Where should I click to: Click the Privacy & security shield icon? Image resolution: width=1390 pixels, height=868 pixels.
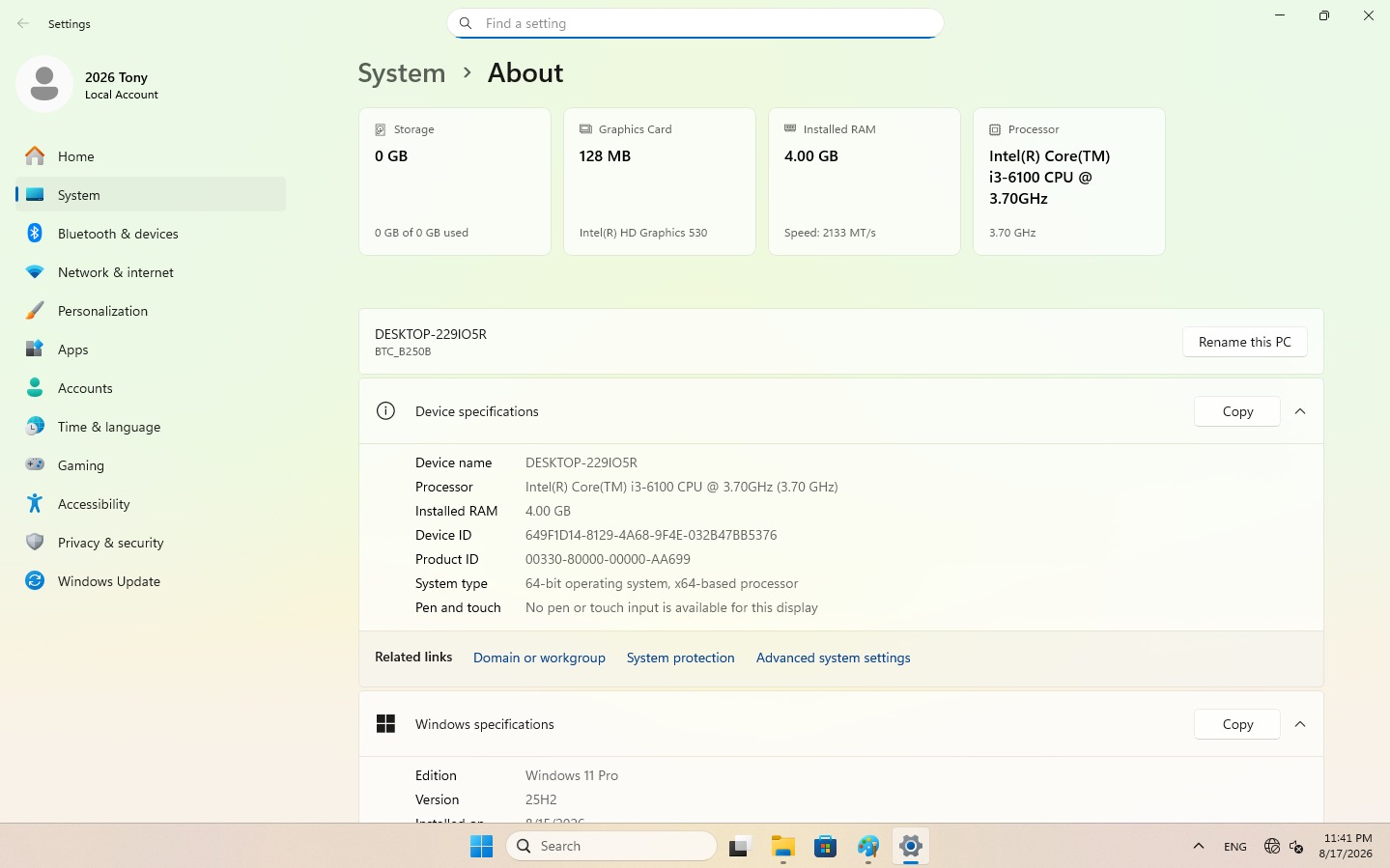point(35,542)
